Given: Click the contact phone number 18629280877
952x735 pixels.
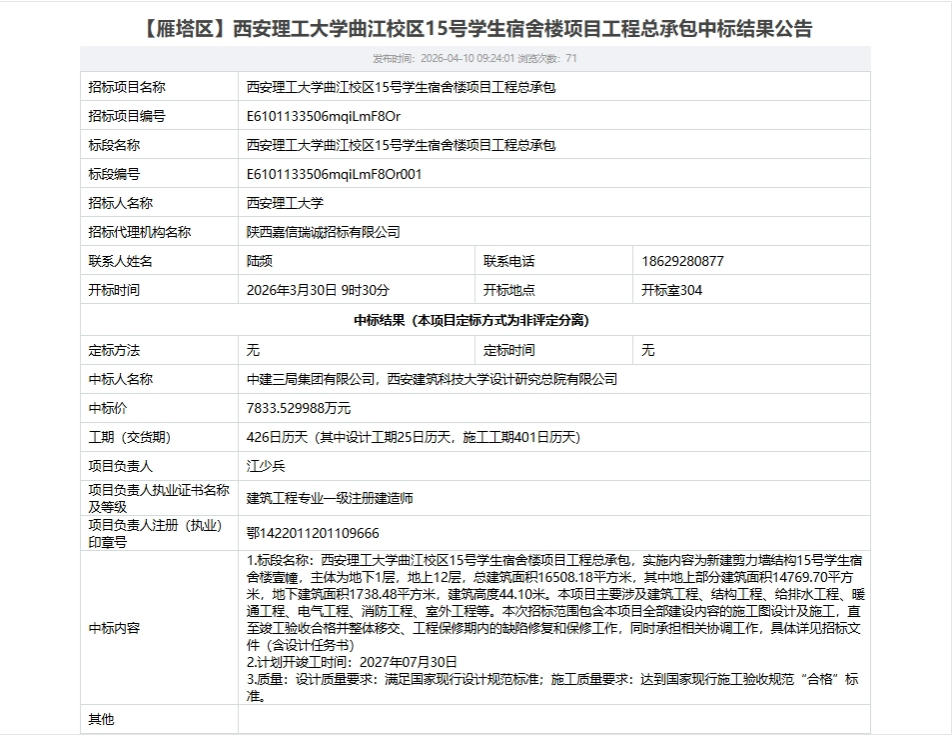Looking at the screenshot, I should (682, 261).
